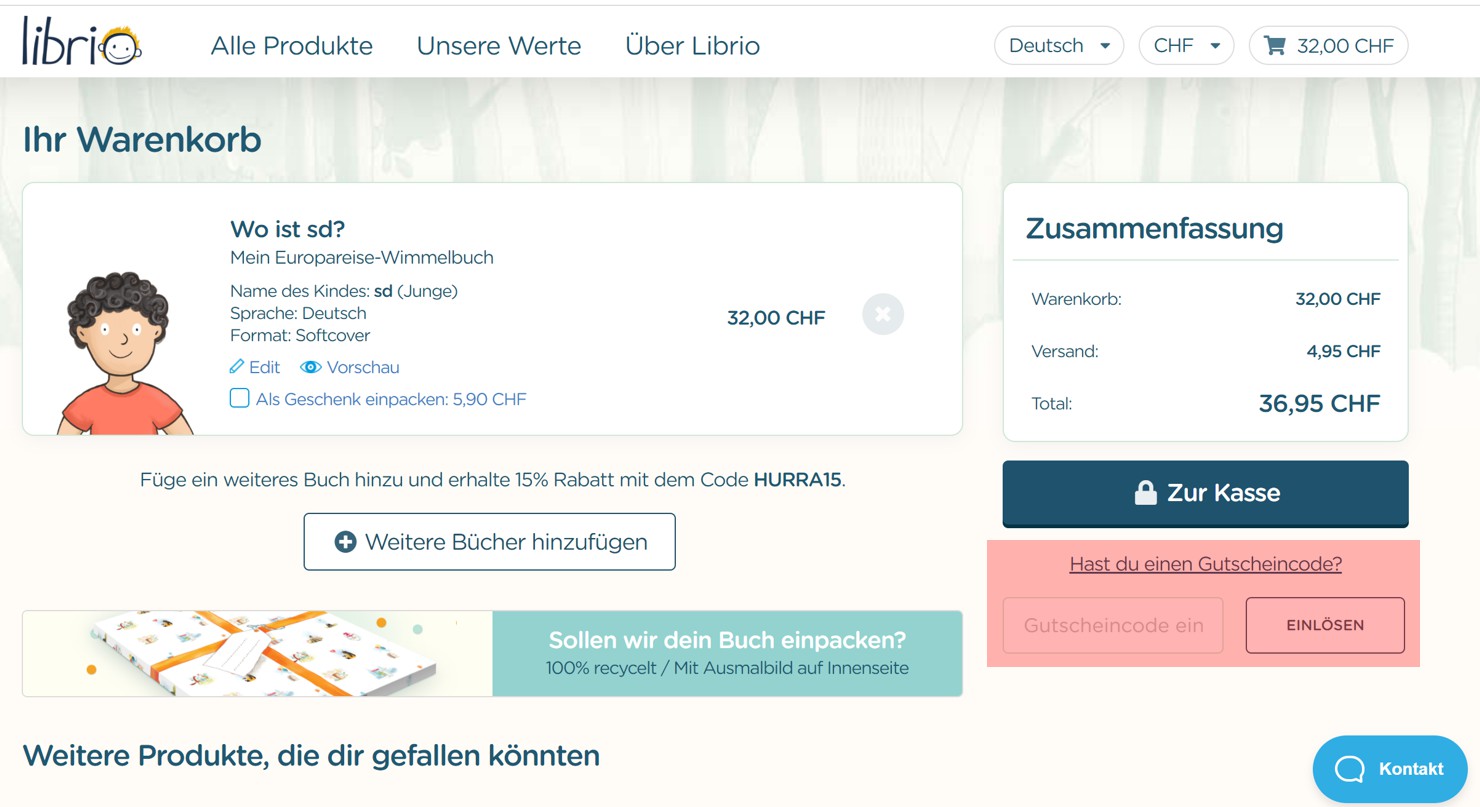The height and width of the screenshot is (807, 1480).
Task: Click the Einlösen button
Action: 1325,625
